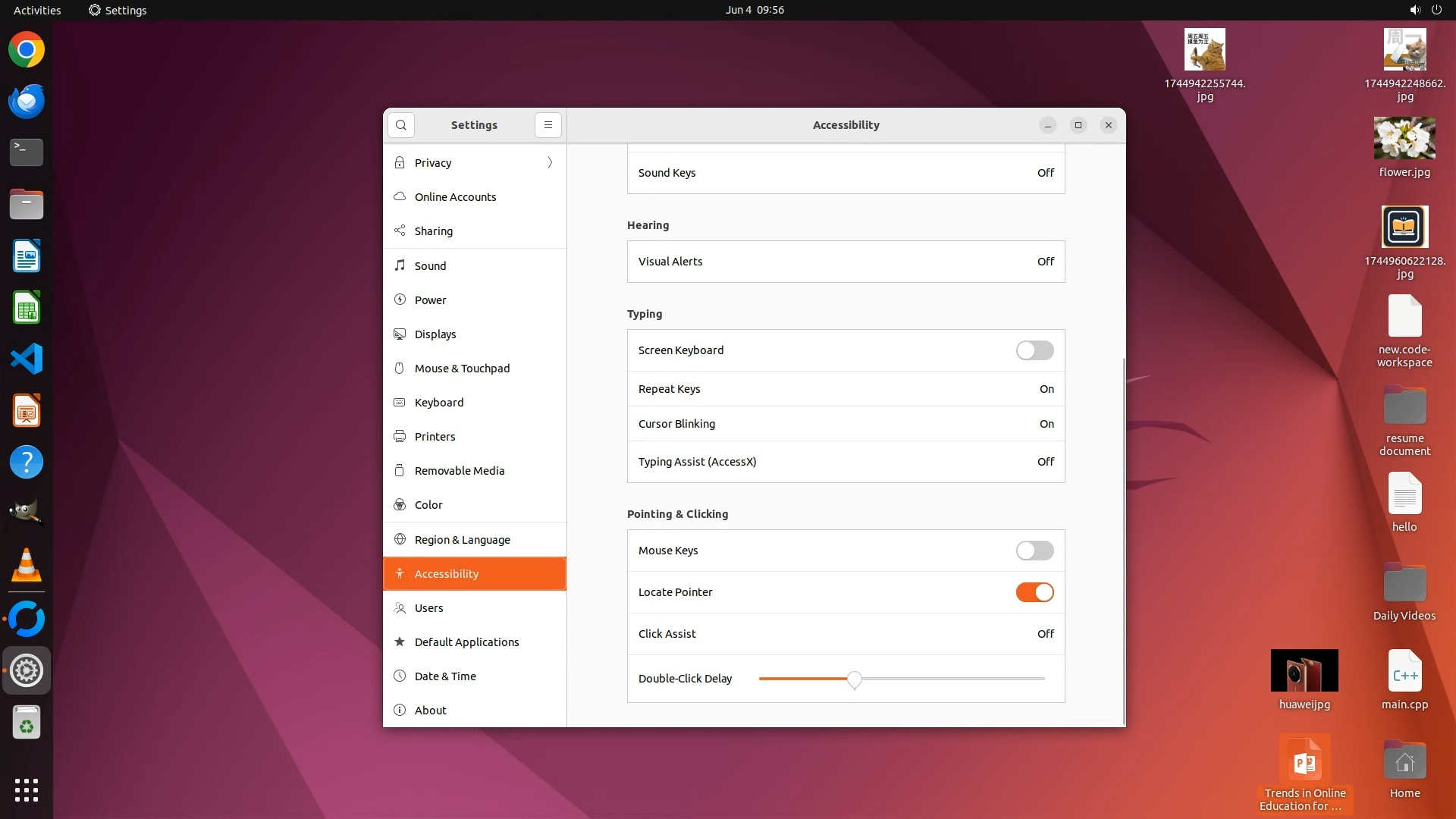Open the Repeat Keys setting
Viewport: 1456px width, 819px height.
point(846,389)
